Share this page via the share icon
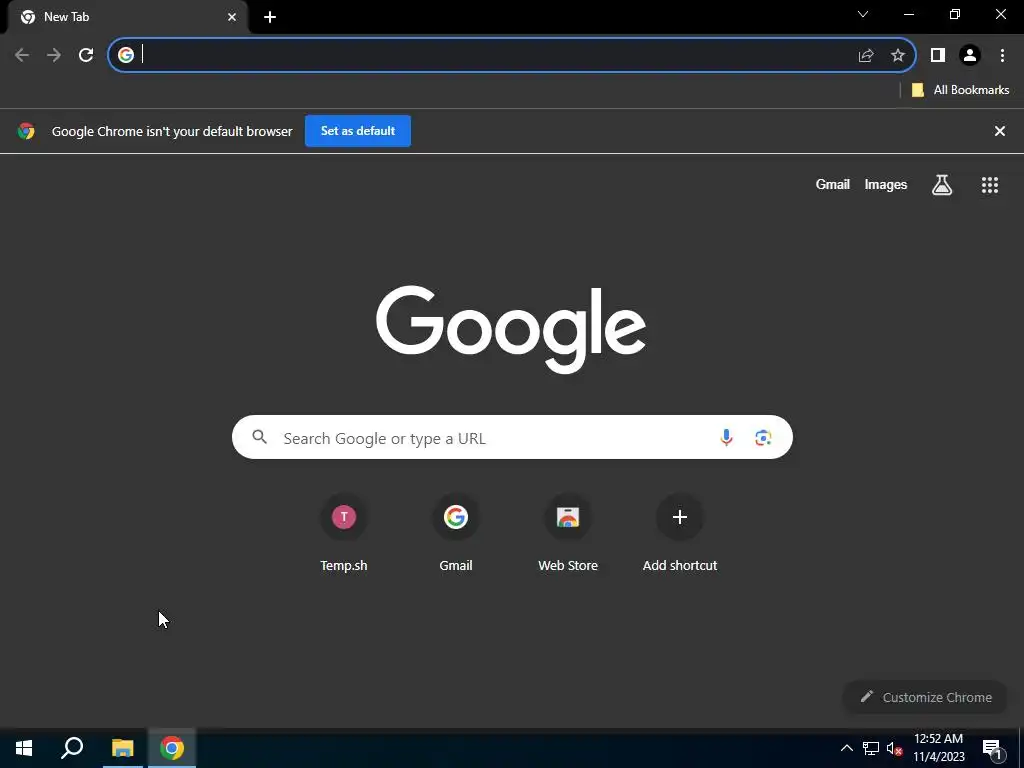The image size is (1024, 768). click(x=866, y=55)
